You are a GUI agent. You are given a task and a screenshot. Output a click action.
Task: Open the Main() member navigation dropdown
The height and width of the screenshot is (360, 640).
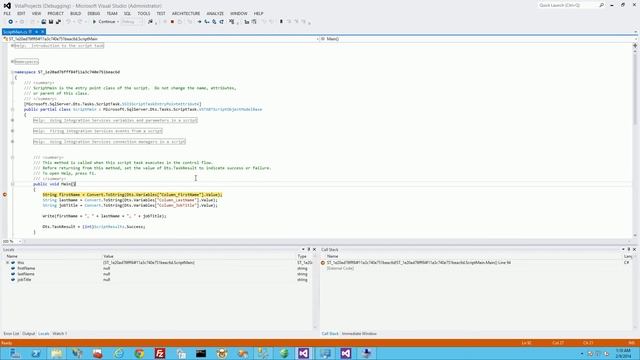point(478,39)
